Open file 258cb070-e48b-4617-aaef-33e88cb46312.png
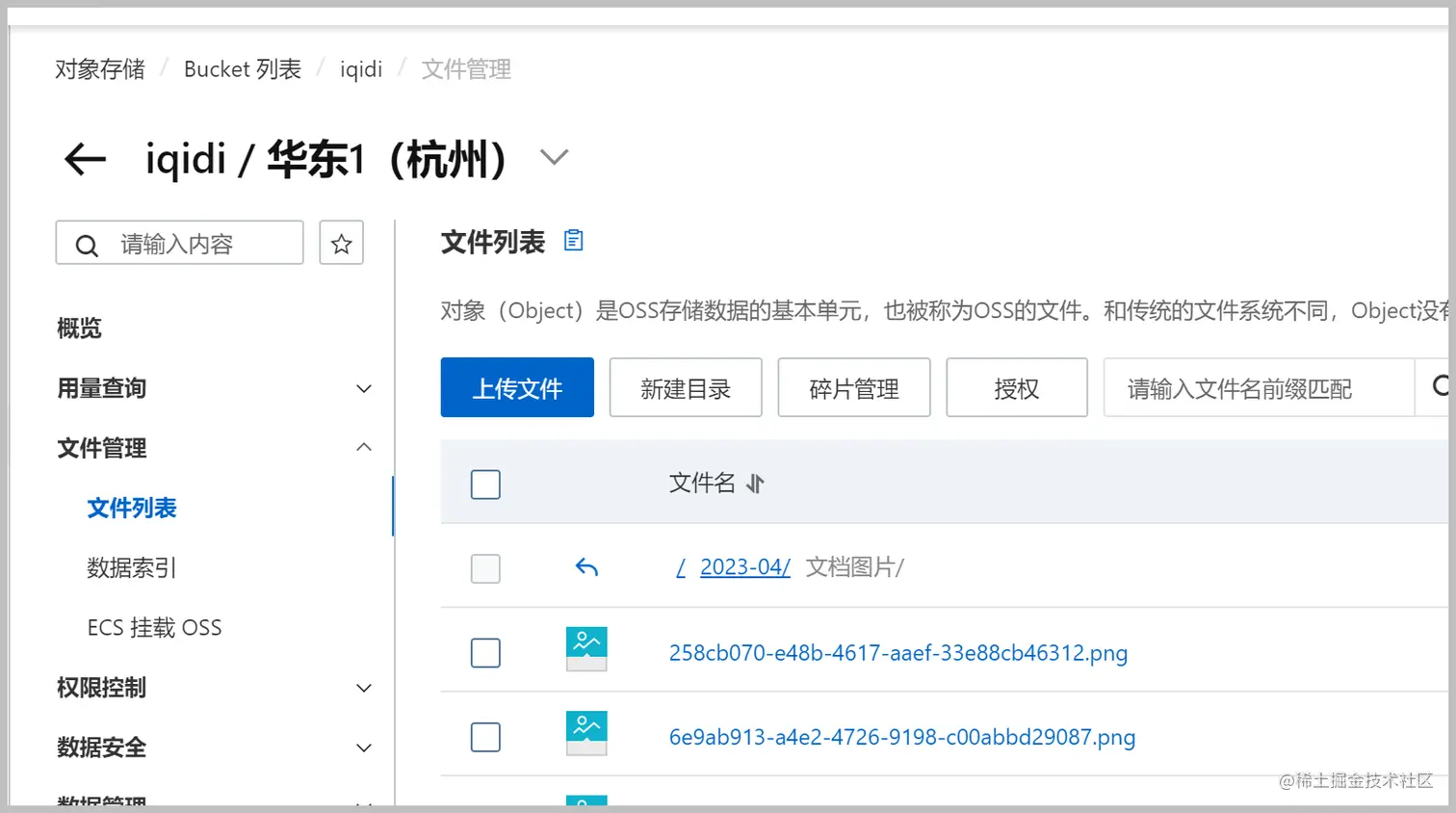1456x813 pixels. click(x=898, y=653)
